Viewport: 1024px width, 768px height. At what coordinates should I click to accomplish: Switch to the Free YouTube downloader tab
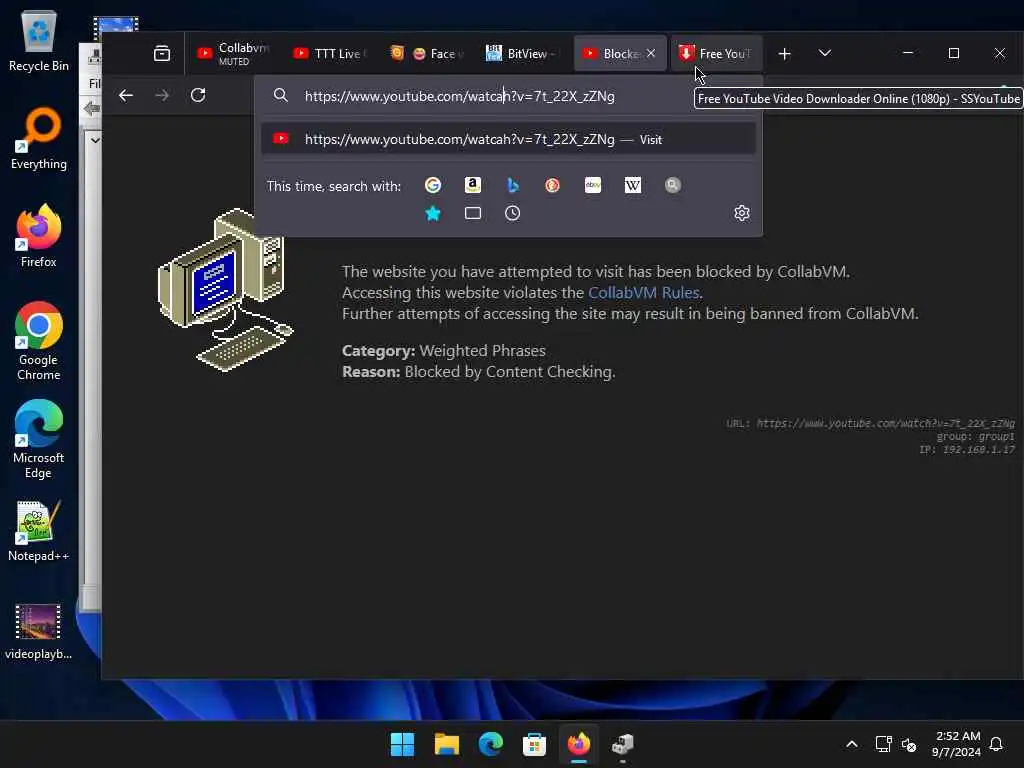[716, 54]
